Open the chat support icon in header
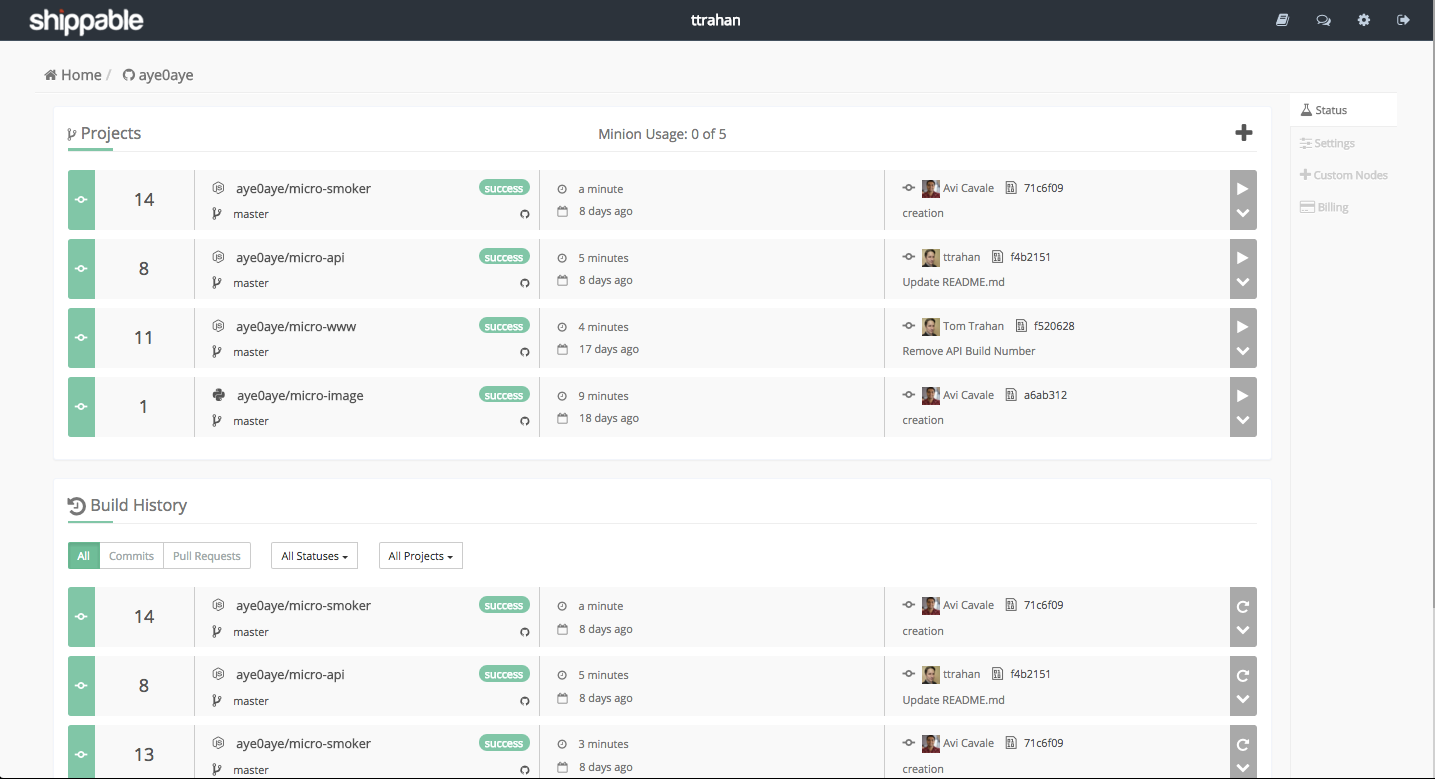Image resolution: width=1435 pixels, height=779 pixels. (x=1323, y=20)
